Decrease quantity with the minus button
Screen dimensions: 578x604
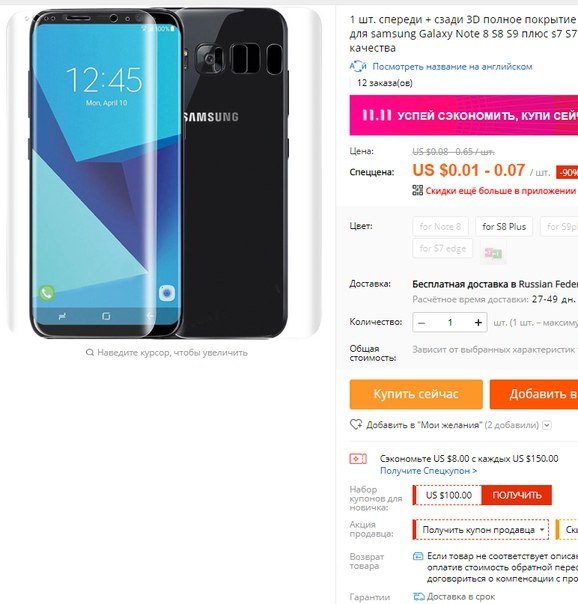click(x=422, y=323)
